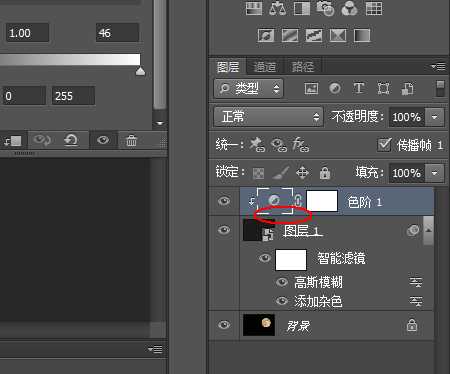Clip adjustment to layer in Properties panel
The image size is (450, 374).
(13, 141)
